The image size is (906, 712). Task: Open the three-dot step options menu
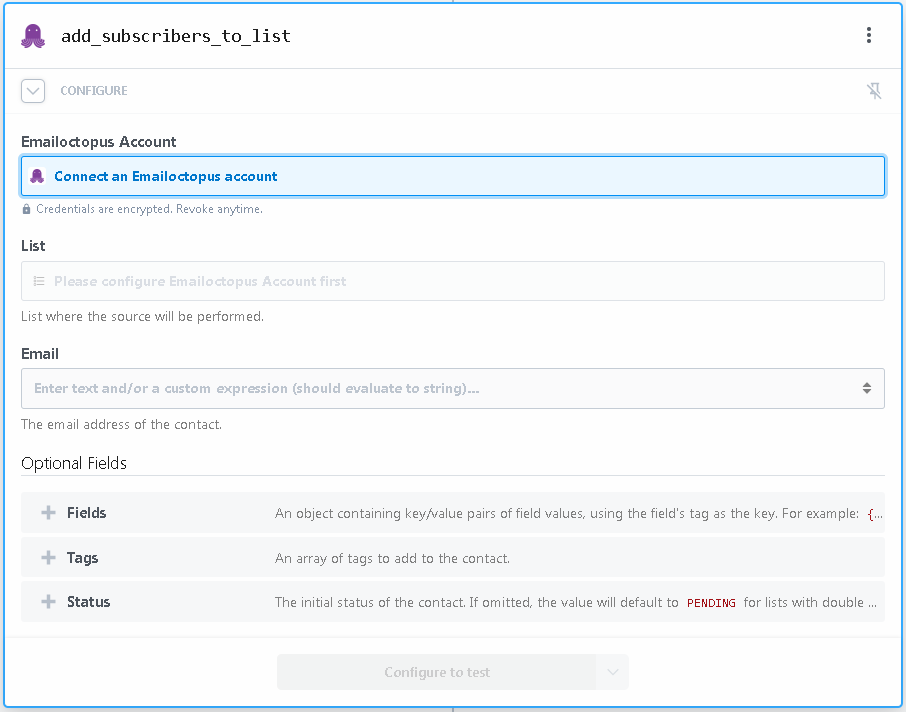868,35
